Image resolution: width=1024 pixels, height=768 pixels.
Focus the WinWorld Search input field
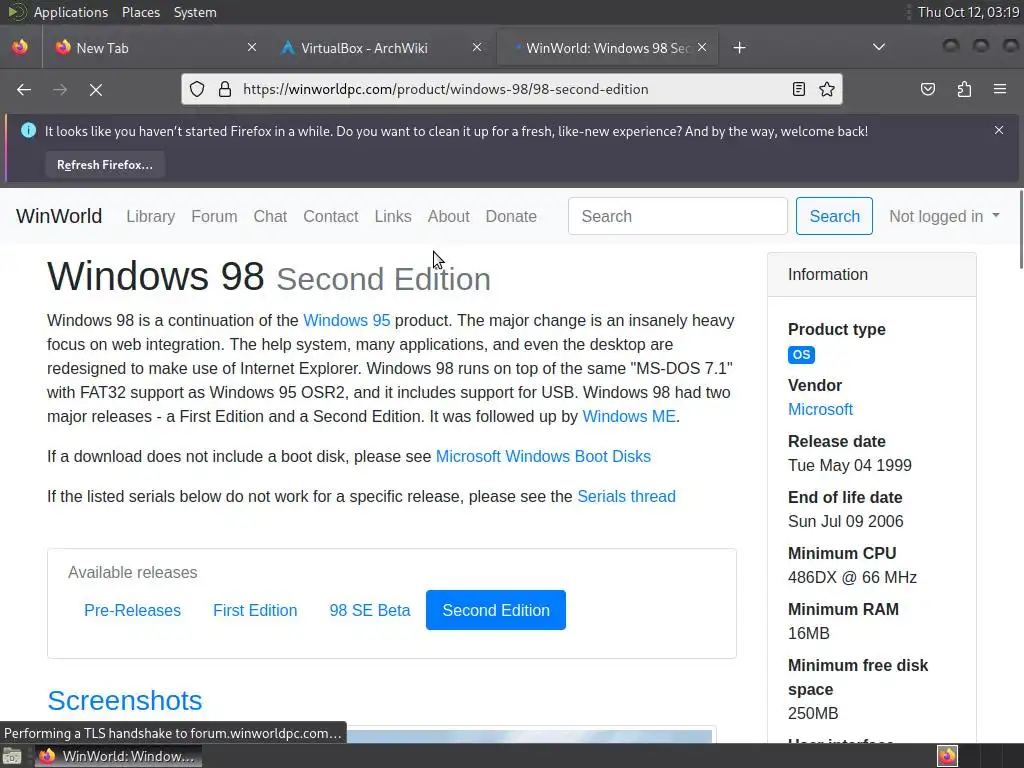678,216
